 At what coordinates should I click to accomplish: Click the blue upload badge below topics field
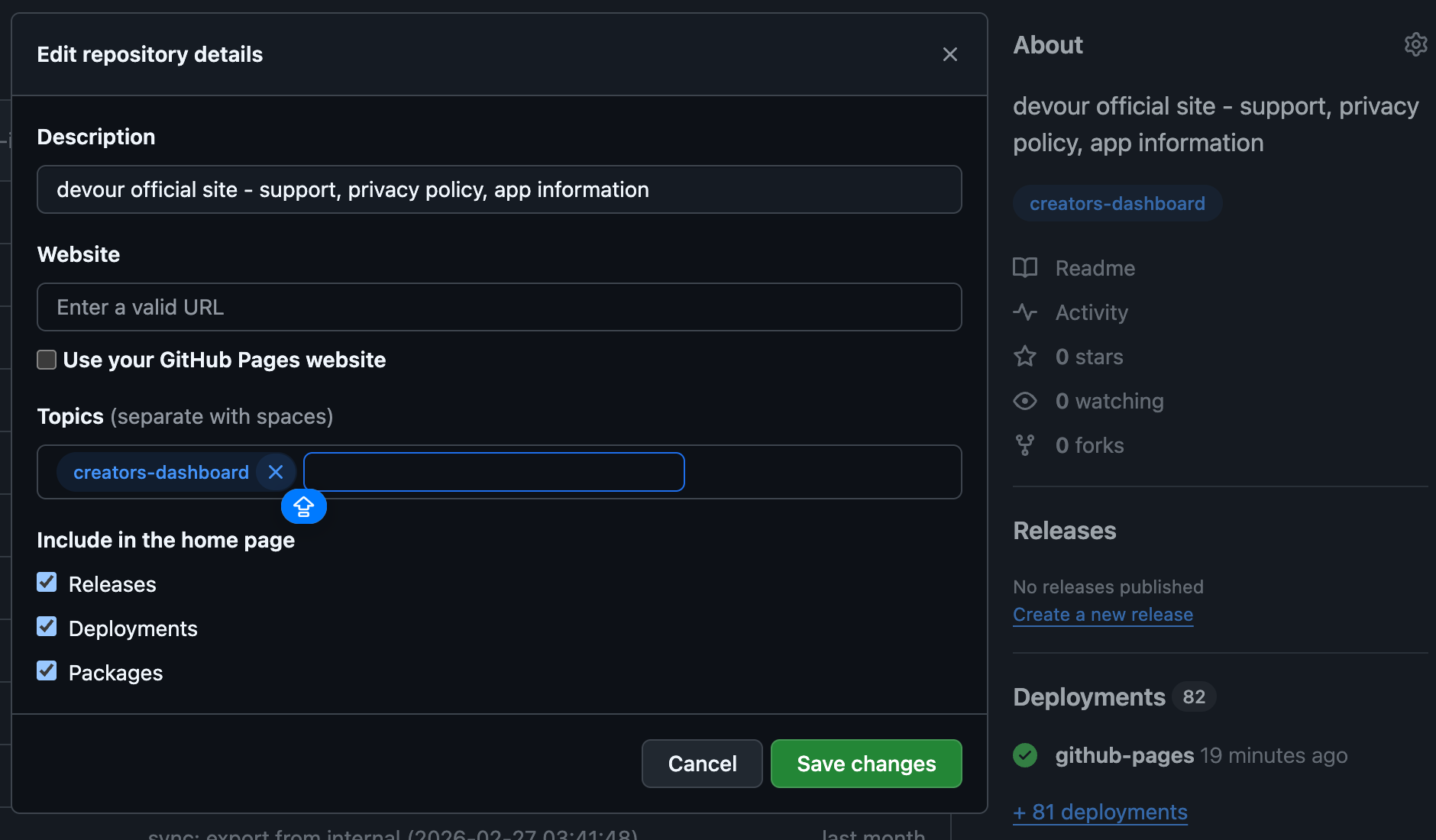coord(304,506)
